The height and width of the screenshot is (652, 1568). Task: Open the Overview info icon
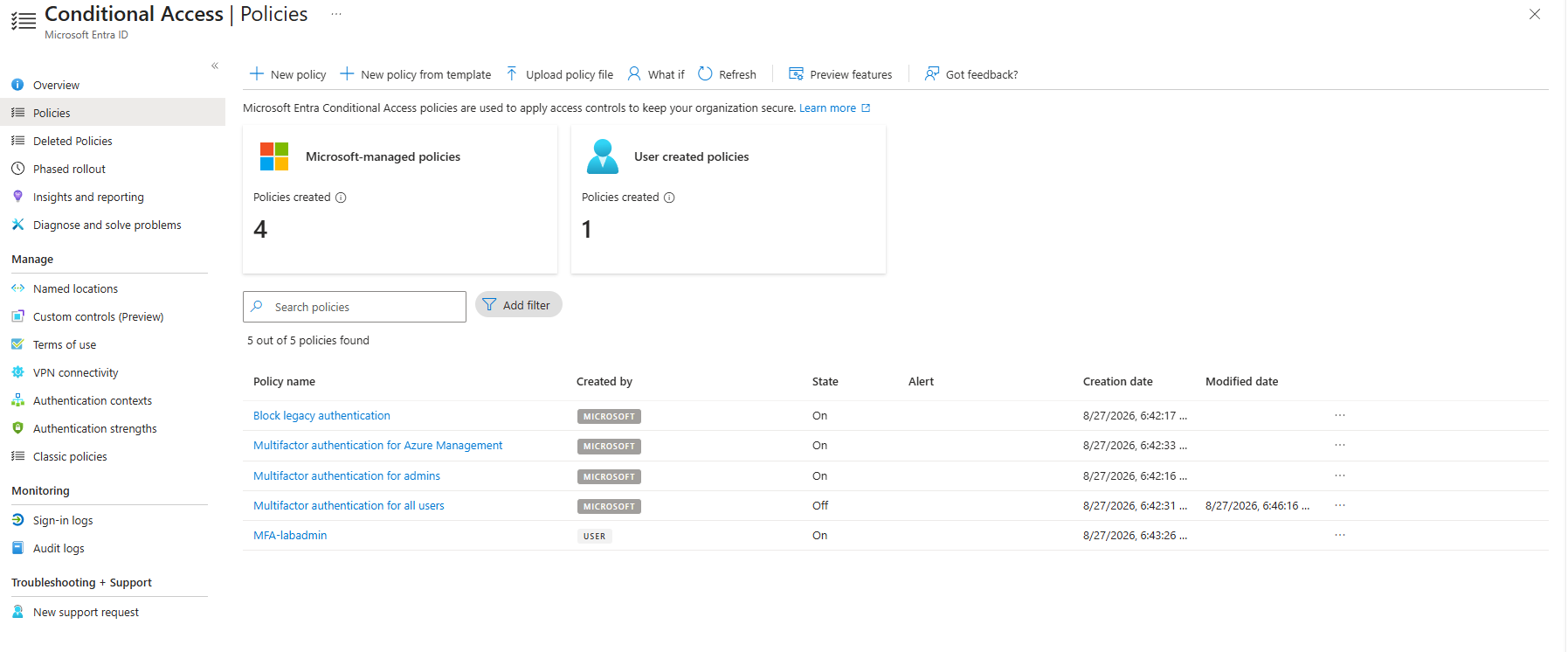coord(17,85)
